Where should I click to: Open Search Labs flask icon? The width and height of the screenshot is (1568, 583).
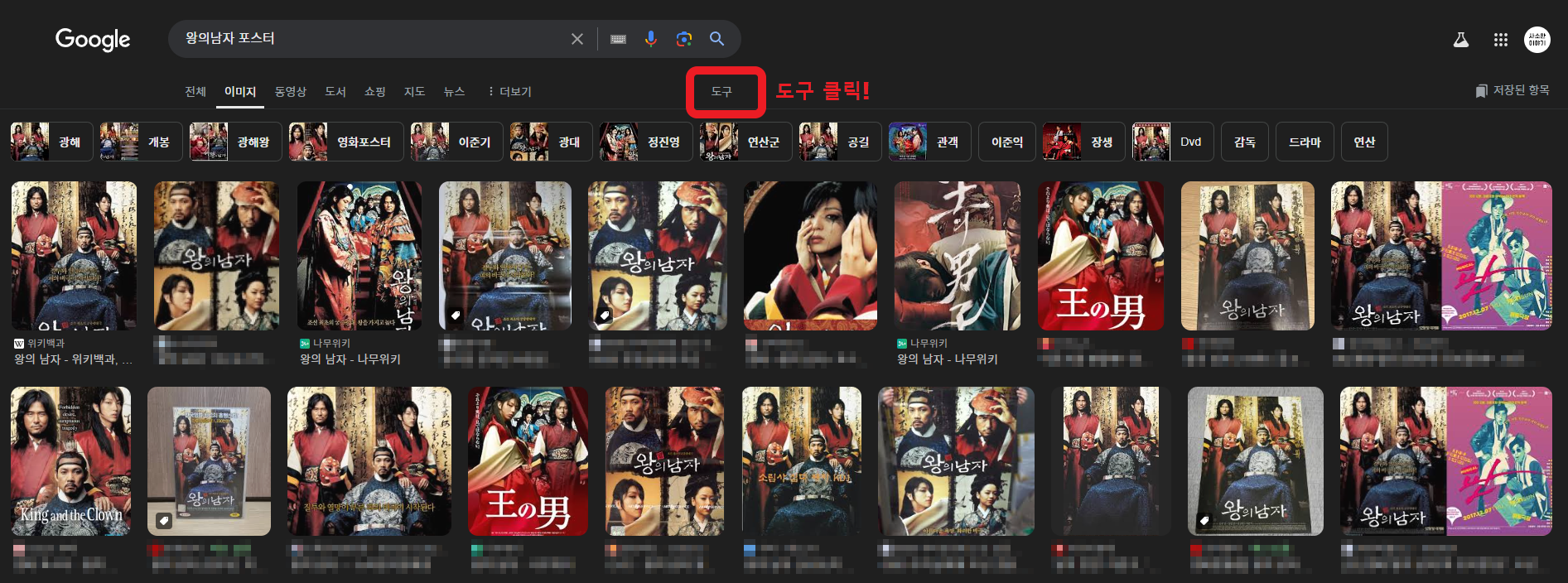tap(1461, 40)
